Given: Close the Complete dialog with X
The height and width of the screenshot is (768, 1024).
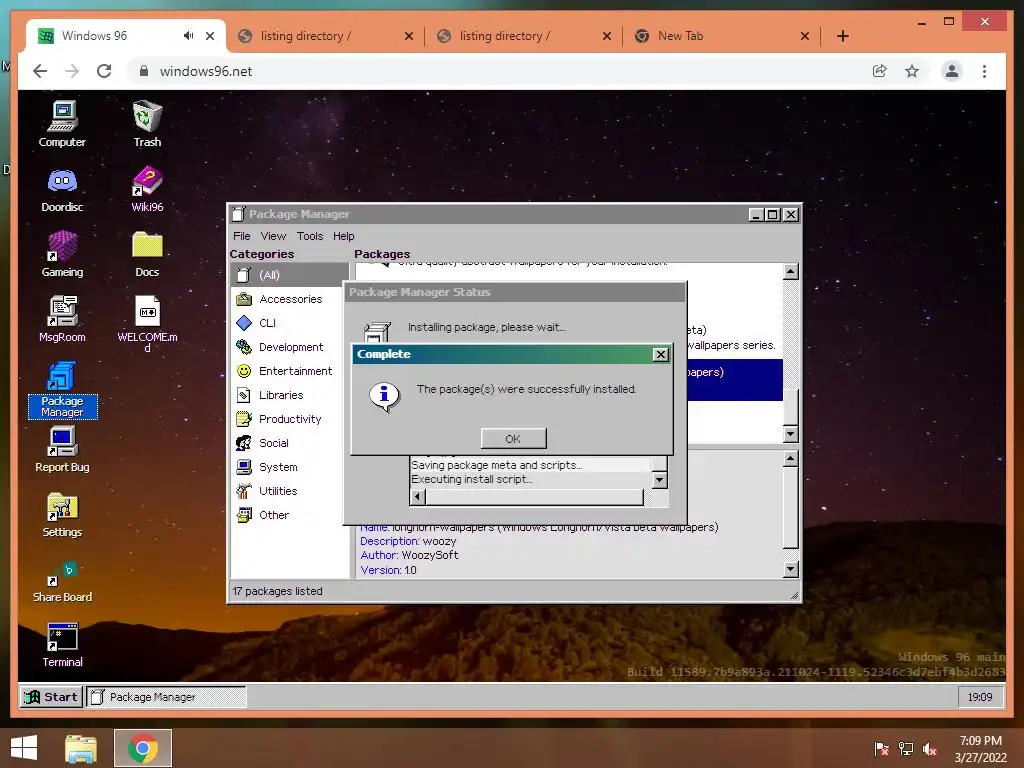Looking at the screenshot, I should (660, 354).
